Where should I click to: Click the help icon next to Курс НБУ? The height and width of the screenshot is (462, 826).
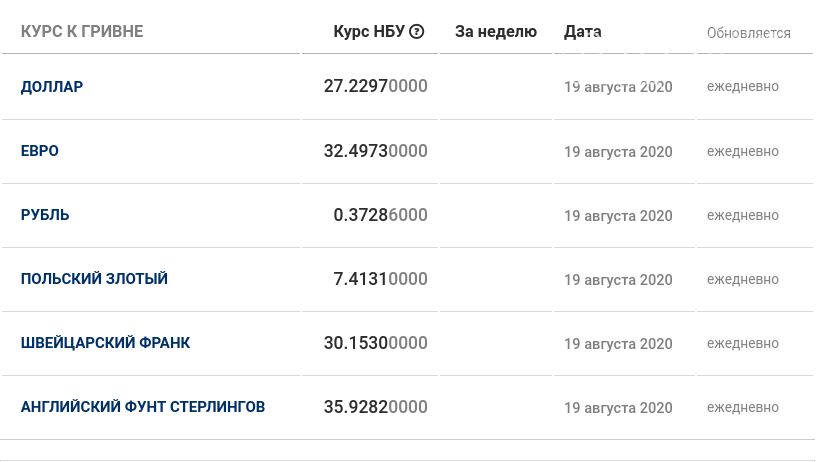[x=416, y=32]
